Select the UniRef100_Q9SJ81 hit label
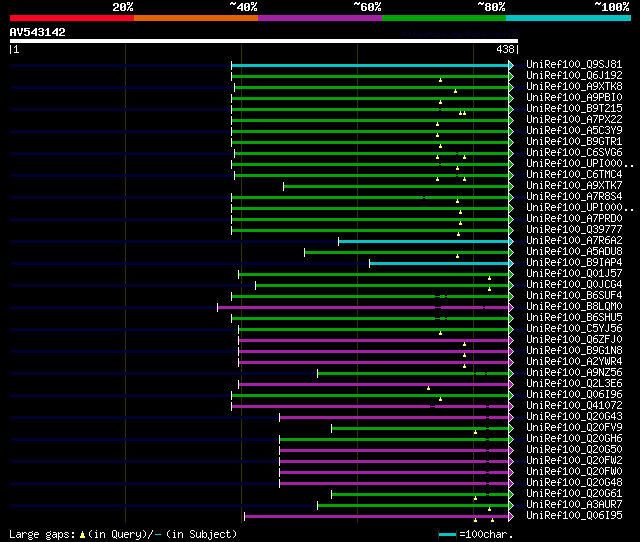This screenshot has width=640, height=542. 574,64
